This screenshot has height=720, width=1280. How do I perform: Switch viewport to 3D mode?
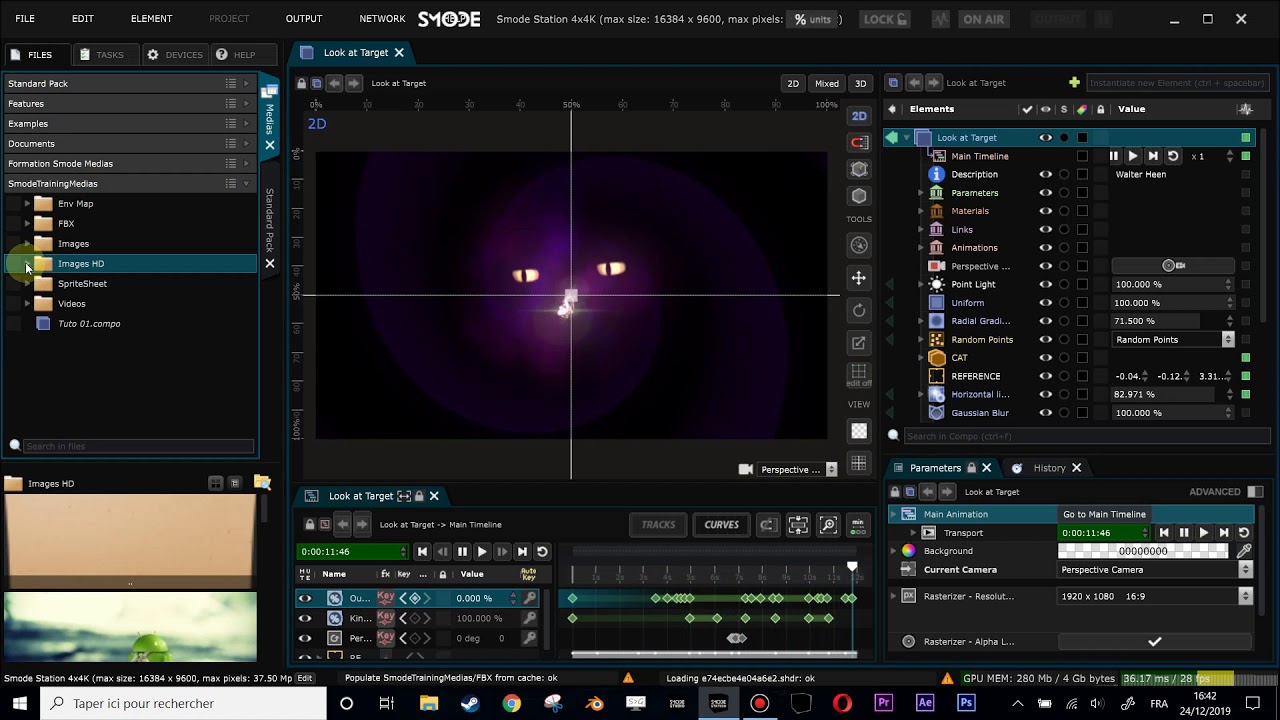(x=860, y=83)
